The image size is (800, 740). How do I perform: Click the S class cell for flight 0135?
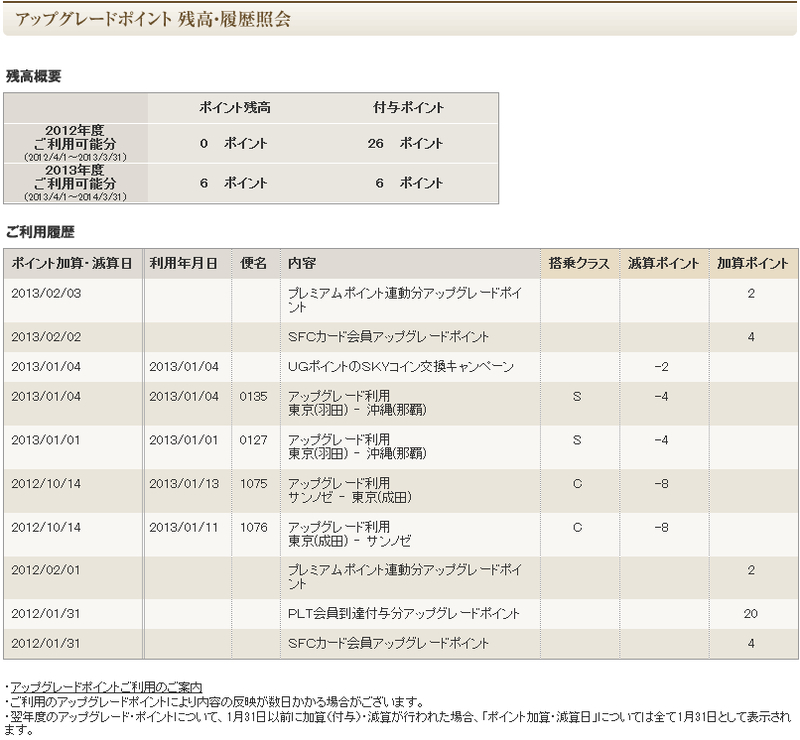pyautogui.click(x=577, y=397)
